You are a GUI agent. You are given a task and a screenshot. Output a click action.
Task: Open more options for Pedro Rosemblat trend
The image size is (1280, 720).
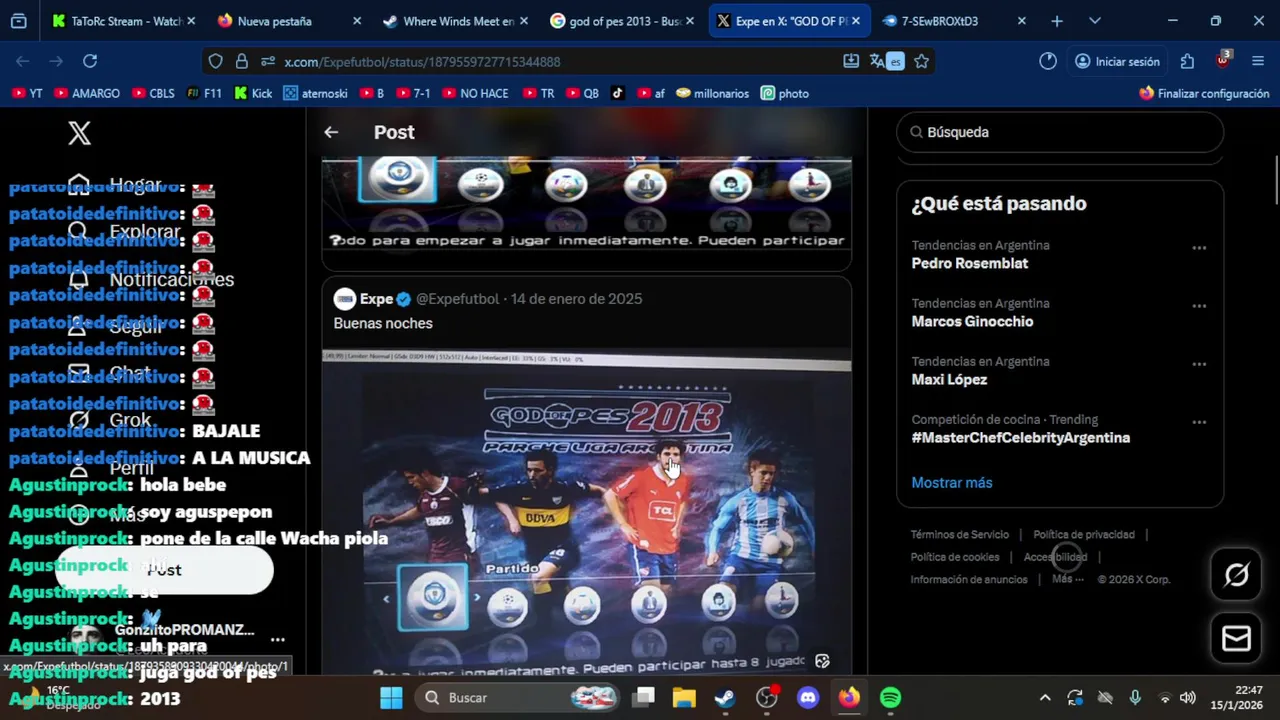(x=1199, y=248)
